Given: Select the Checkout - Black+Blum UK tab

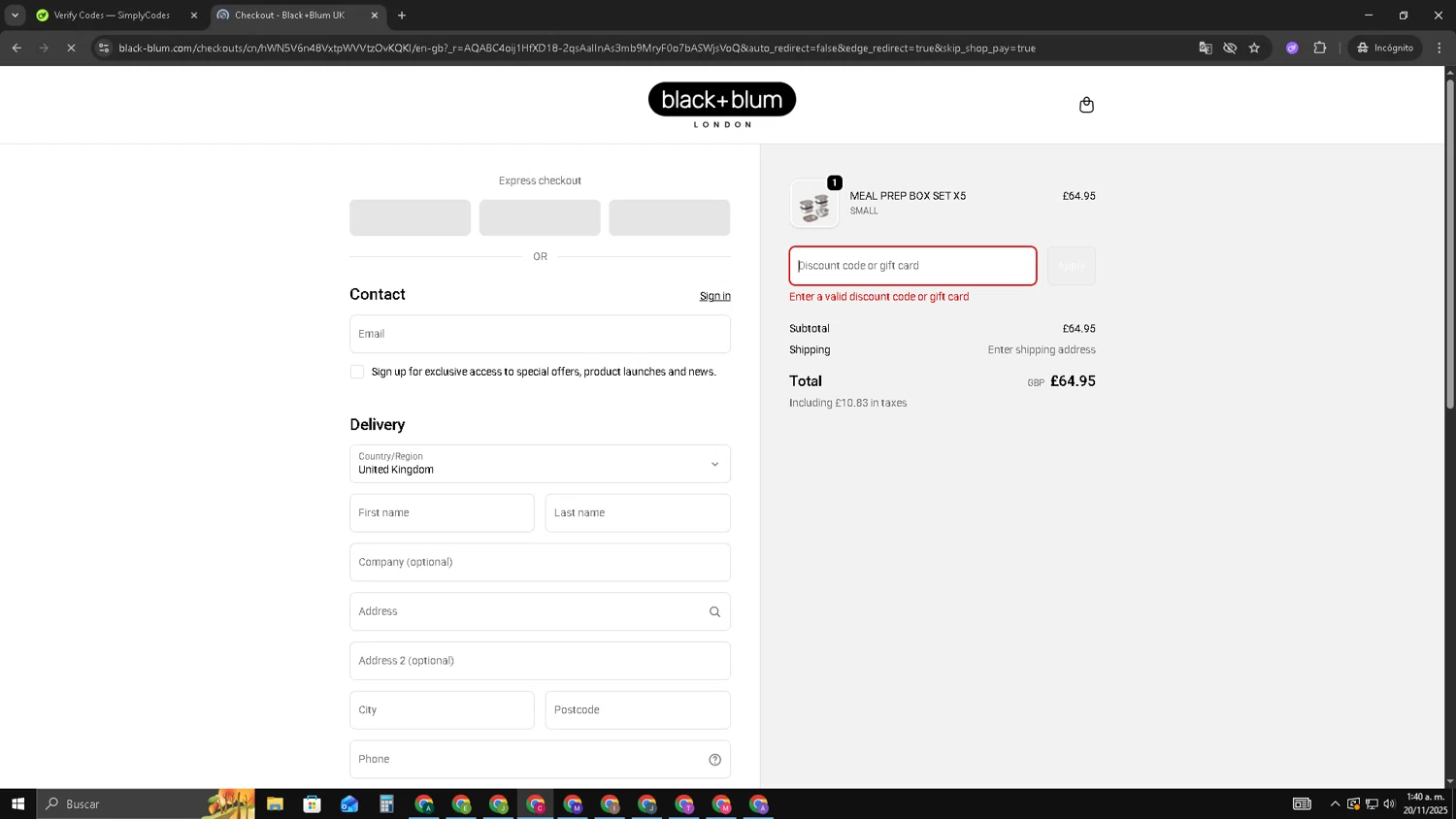Looking at the screenshot, I should 289,16.
